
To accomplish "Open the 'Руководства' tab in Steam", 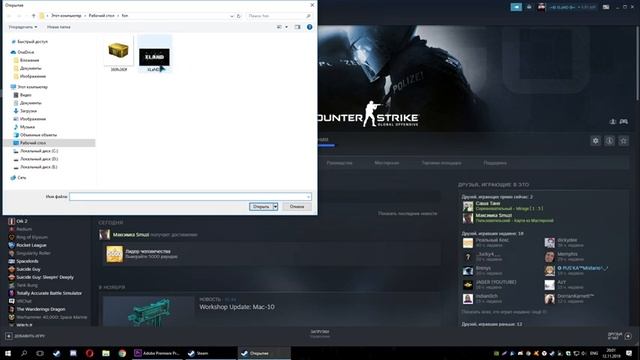I will [339, 163].
